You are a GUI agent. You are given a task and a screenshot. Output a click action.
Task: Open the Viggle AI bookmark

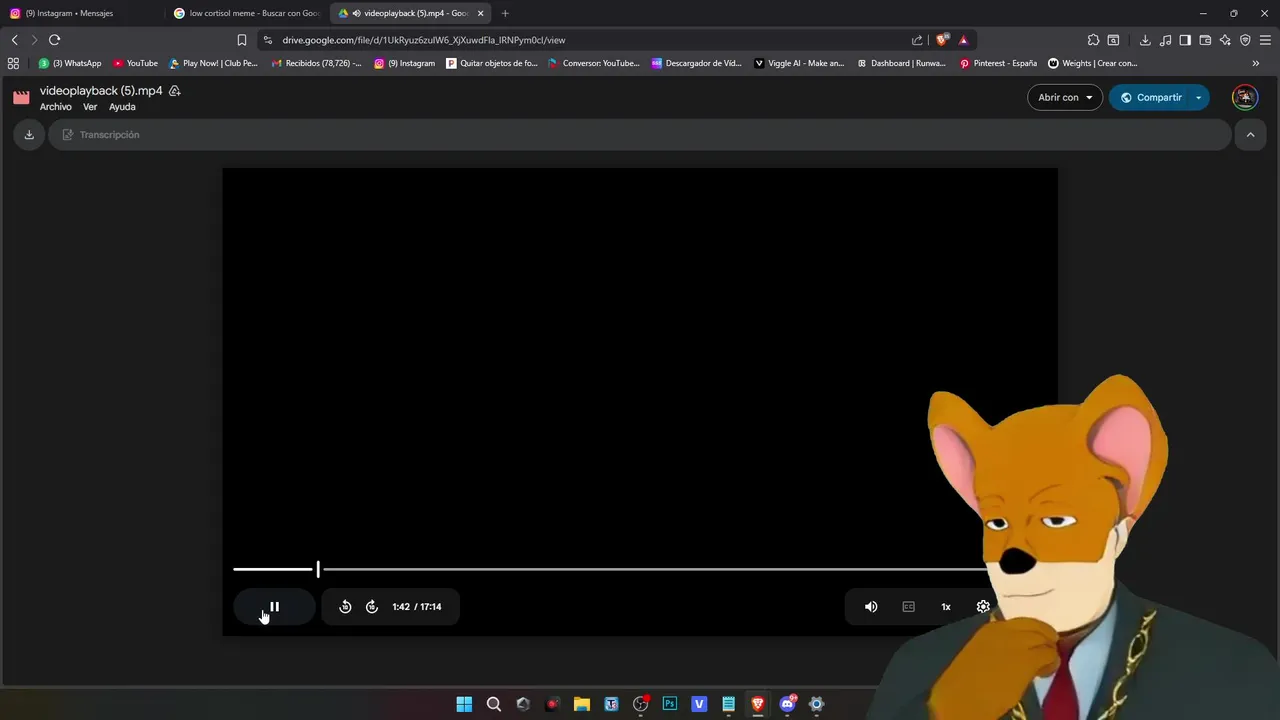click(799, 63)
